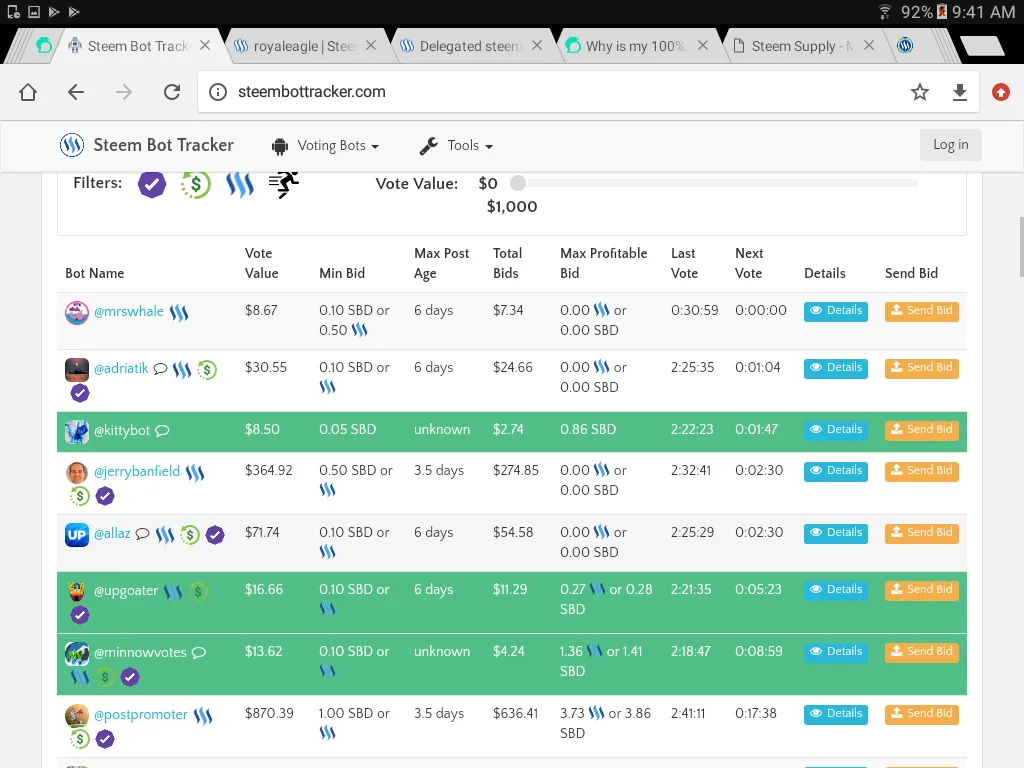Click the Max Profitable Bid column header

click(x=603, y=263)
